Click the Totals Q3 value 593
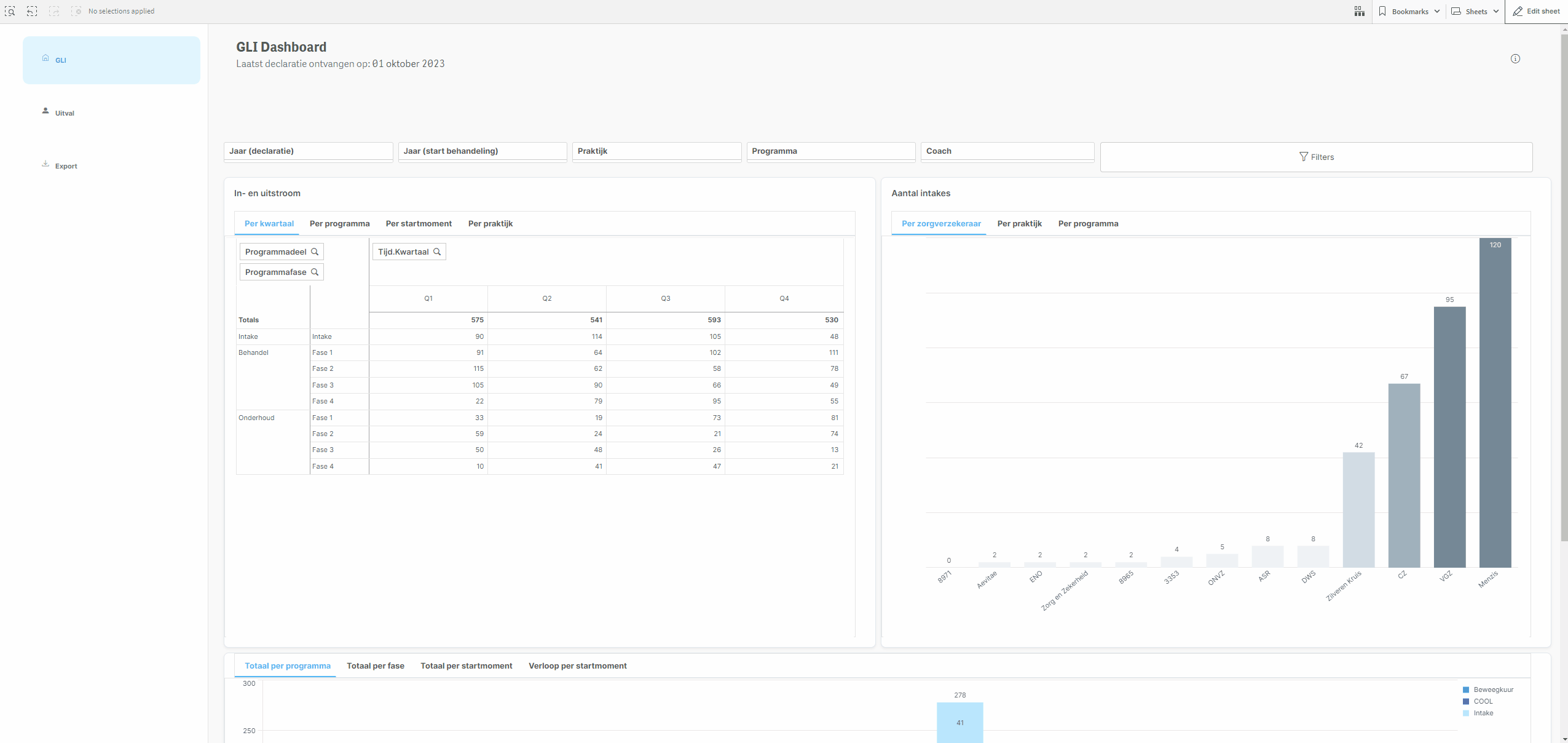The width and height of the screenshot is (1568, 743). coord(714,320)
